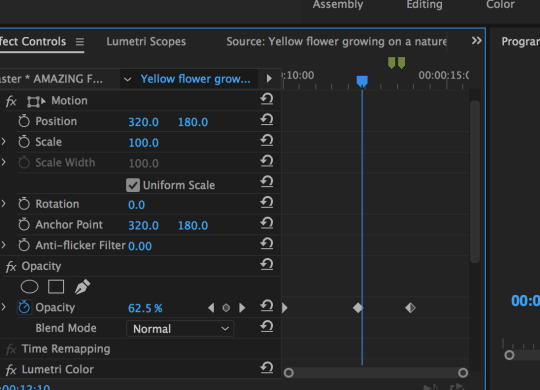
Task: Click the Yellow flower grow... clip name
Action: tap(195, 79)
